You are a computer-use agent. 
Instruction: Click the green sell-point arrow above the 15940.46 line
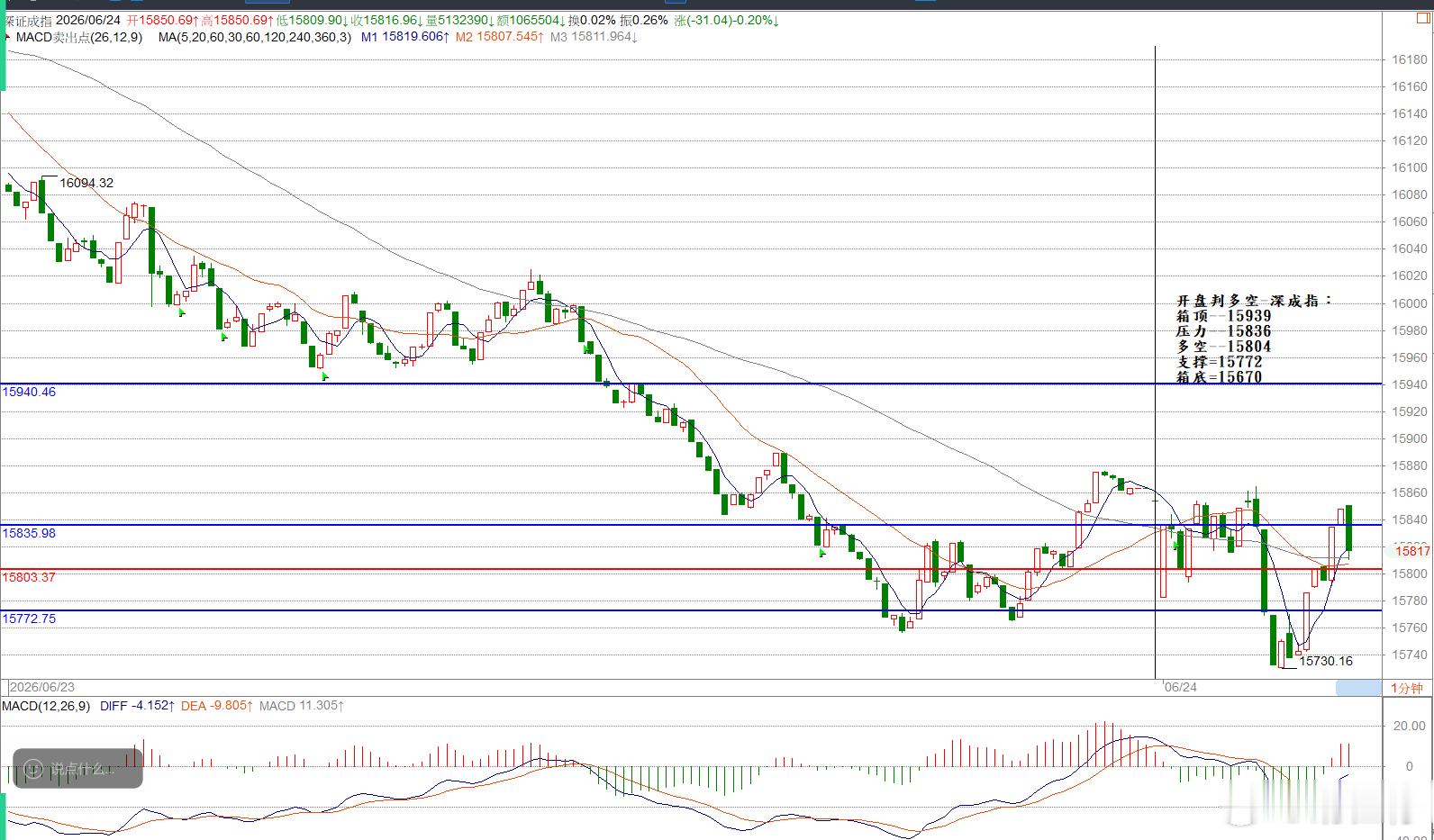325,376
